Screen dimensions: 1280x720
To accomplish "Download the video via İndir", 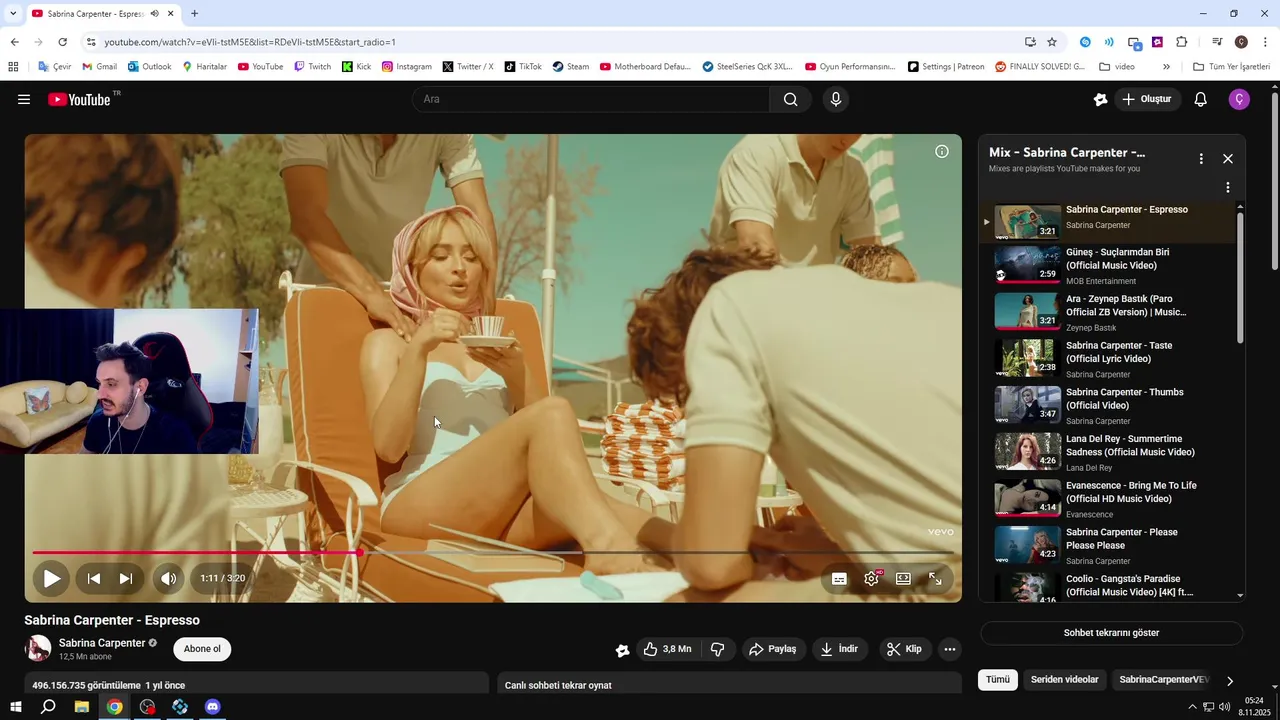I will (x=840, y=649).
